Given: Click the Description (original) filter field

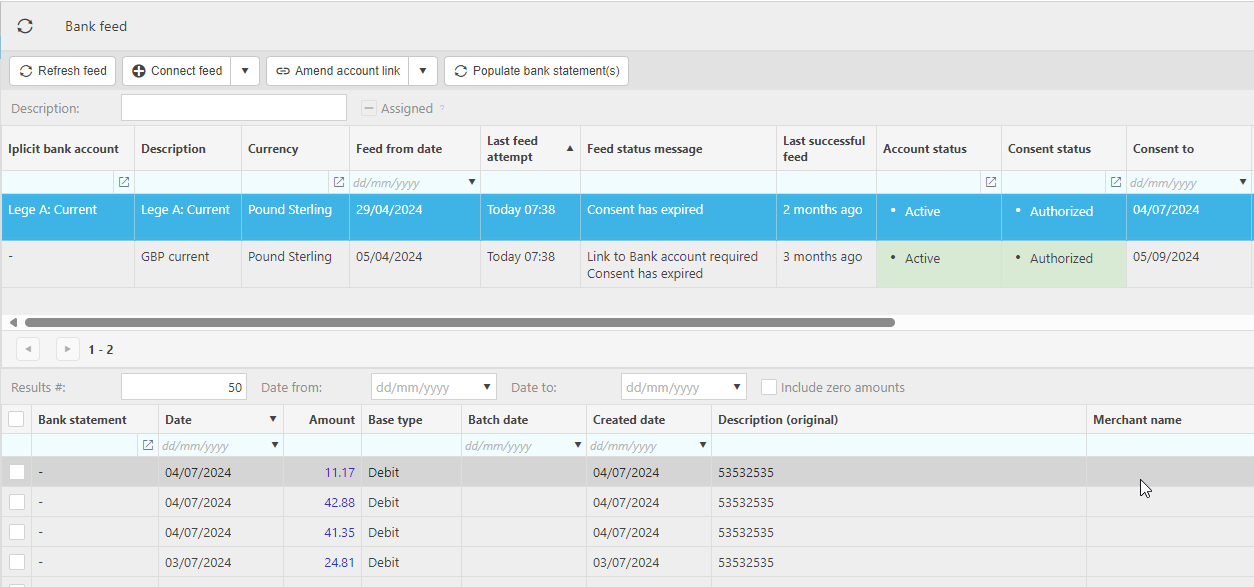Looking at the screenshot, I should point(899,445).
